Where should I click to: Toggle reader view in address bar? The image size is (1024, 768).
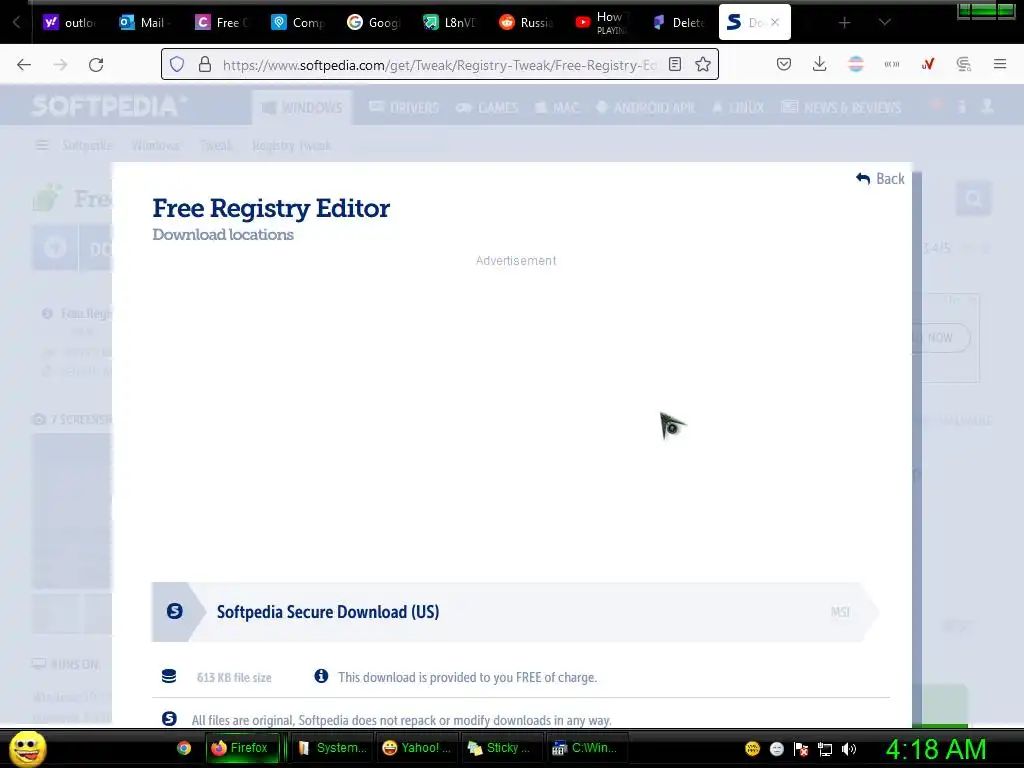pyautogui.click(x=675, y=64)
